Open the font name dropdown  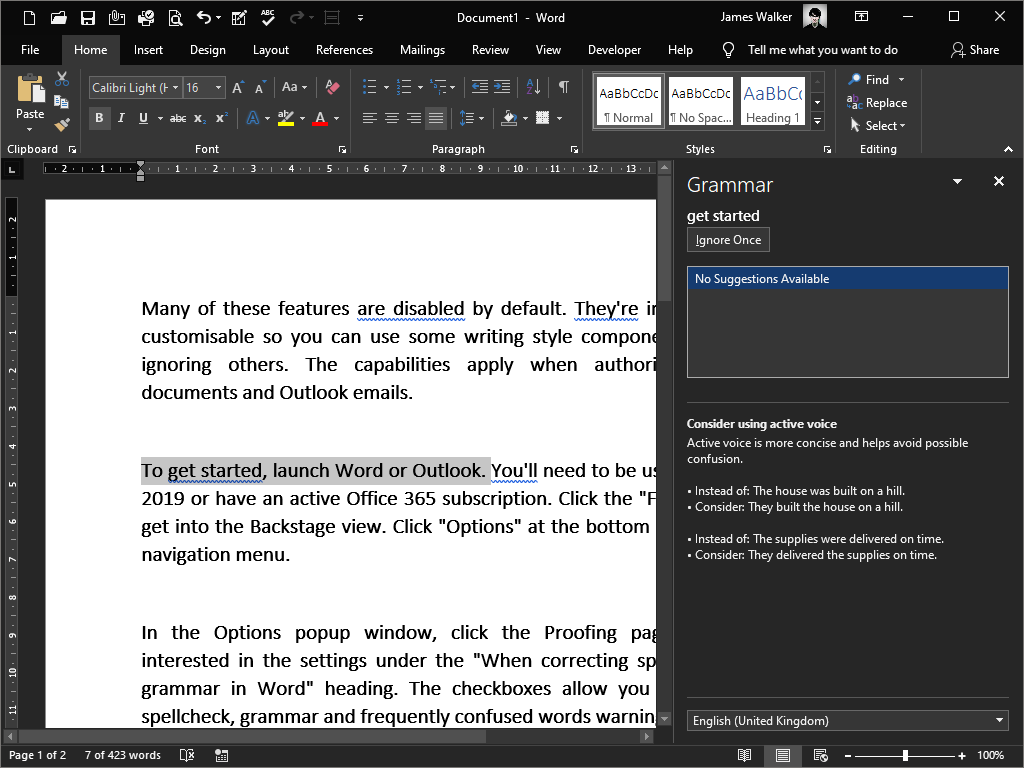point(176,88)
